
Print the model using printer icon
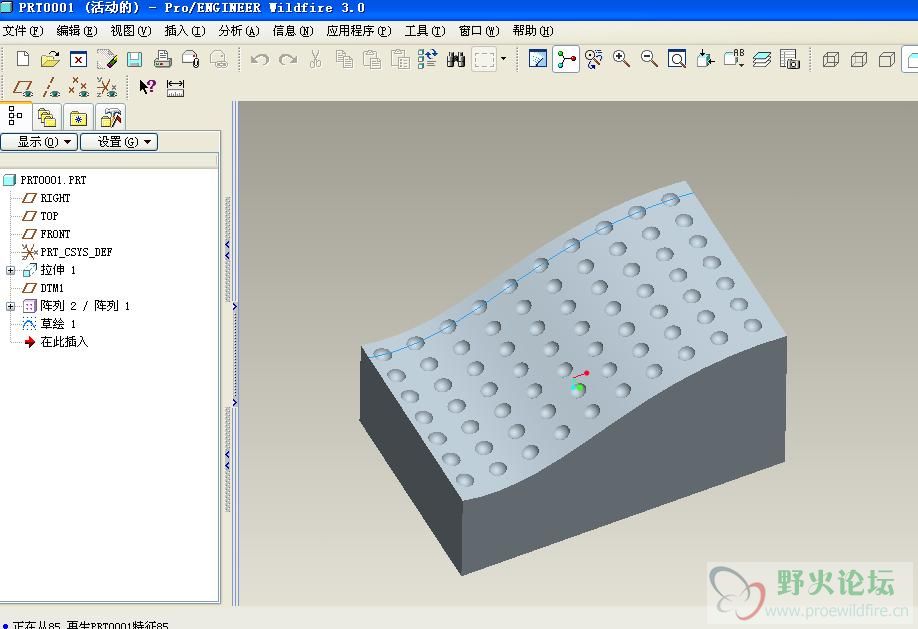163,59
